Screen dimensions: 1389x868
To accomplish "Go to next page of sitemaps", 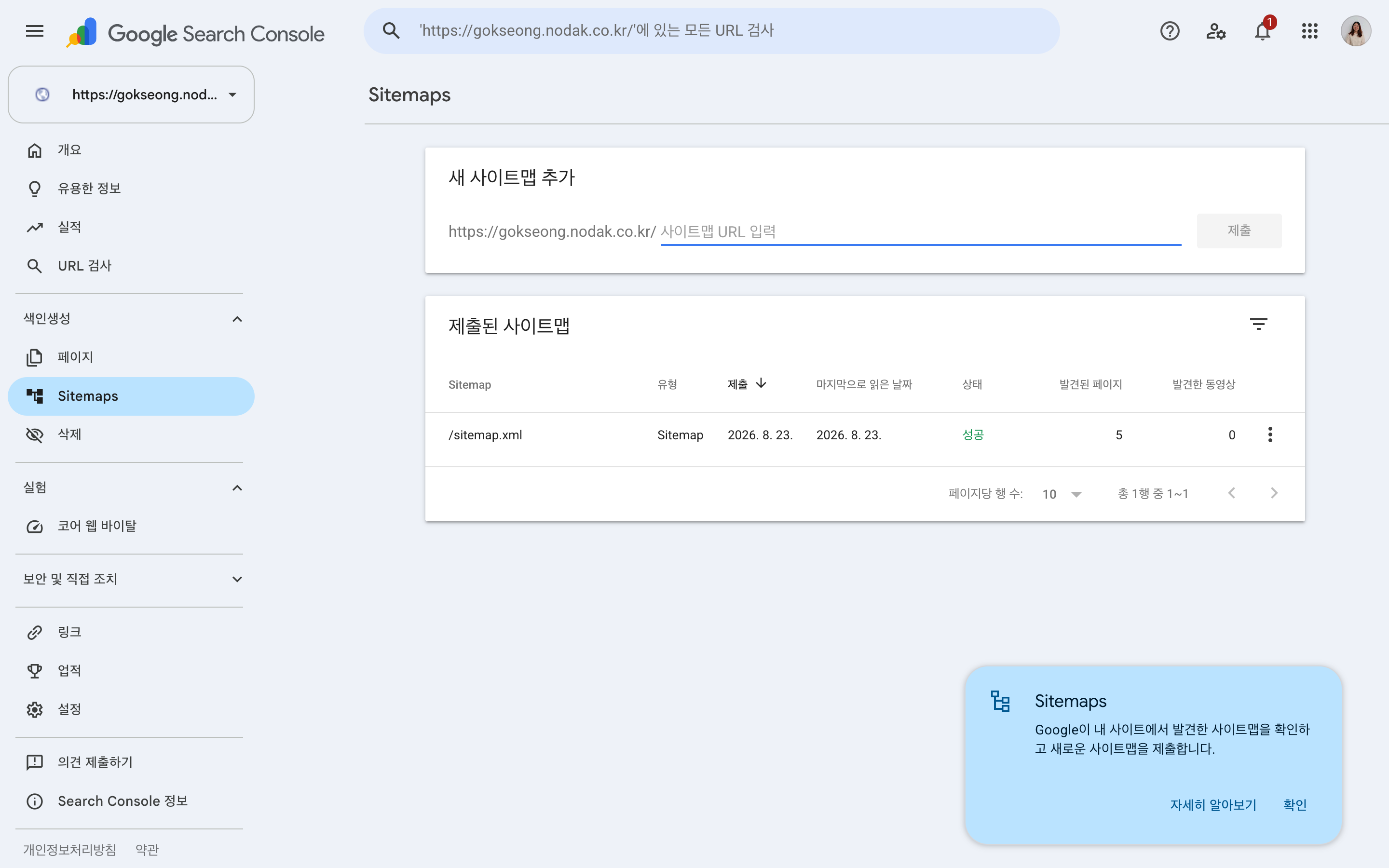I will (1274, 494).
